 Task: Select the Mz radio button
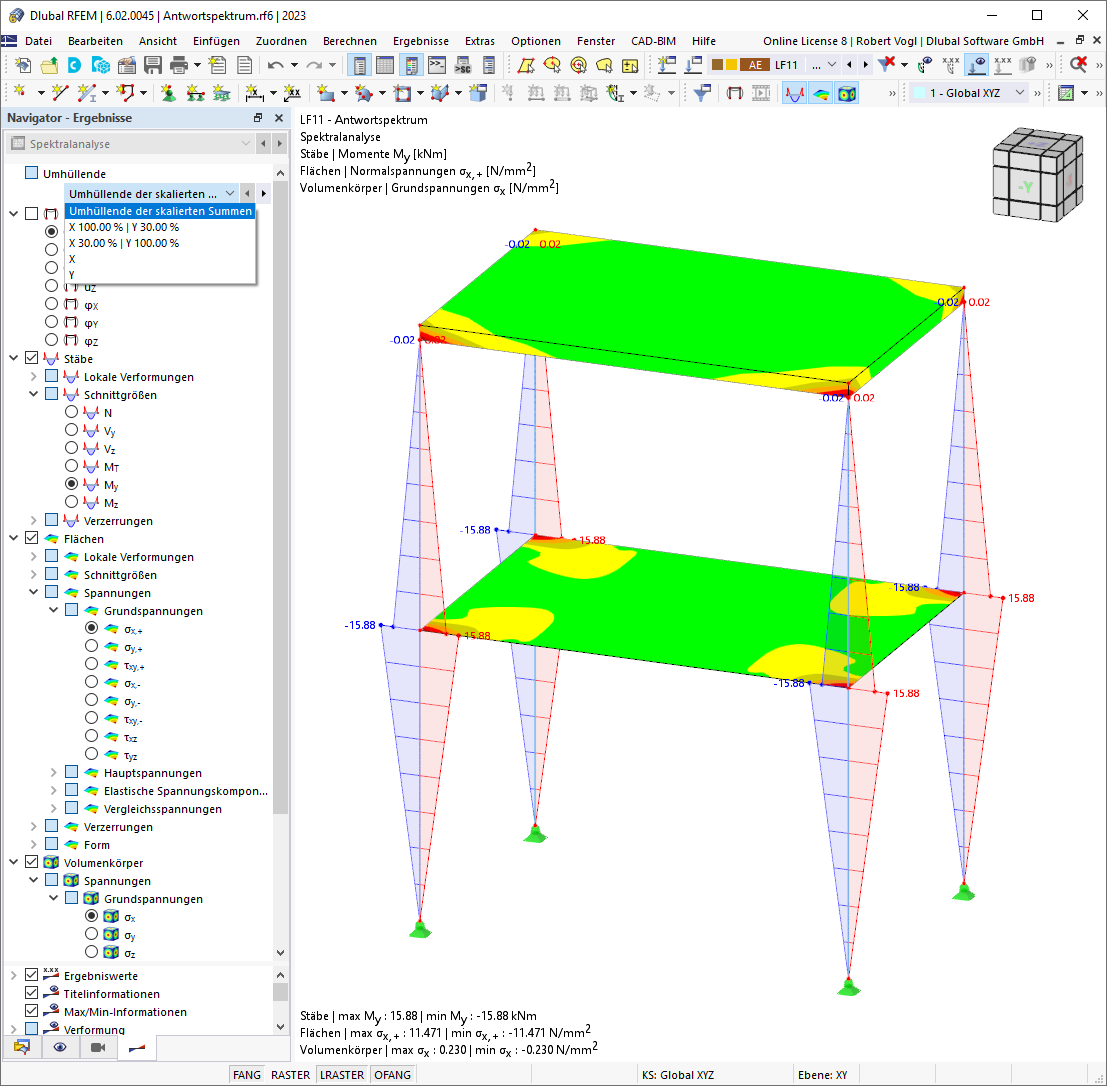pyautogui.click(x=71, y=502)
